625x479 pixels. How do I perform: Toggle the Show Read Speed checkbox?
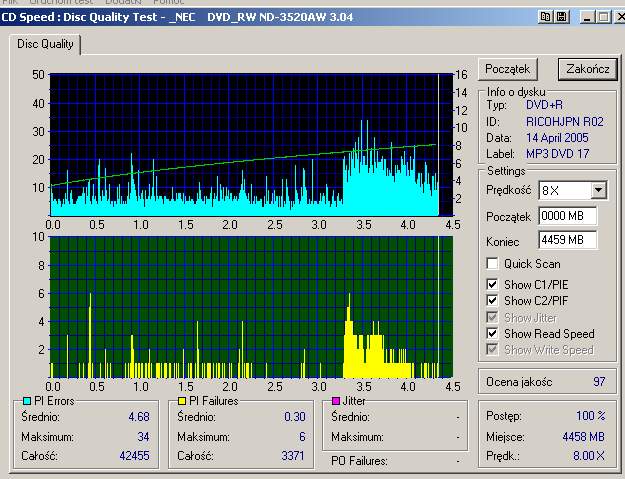coord(492,333)
